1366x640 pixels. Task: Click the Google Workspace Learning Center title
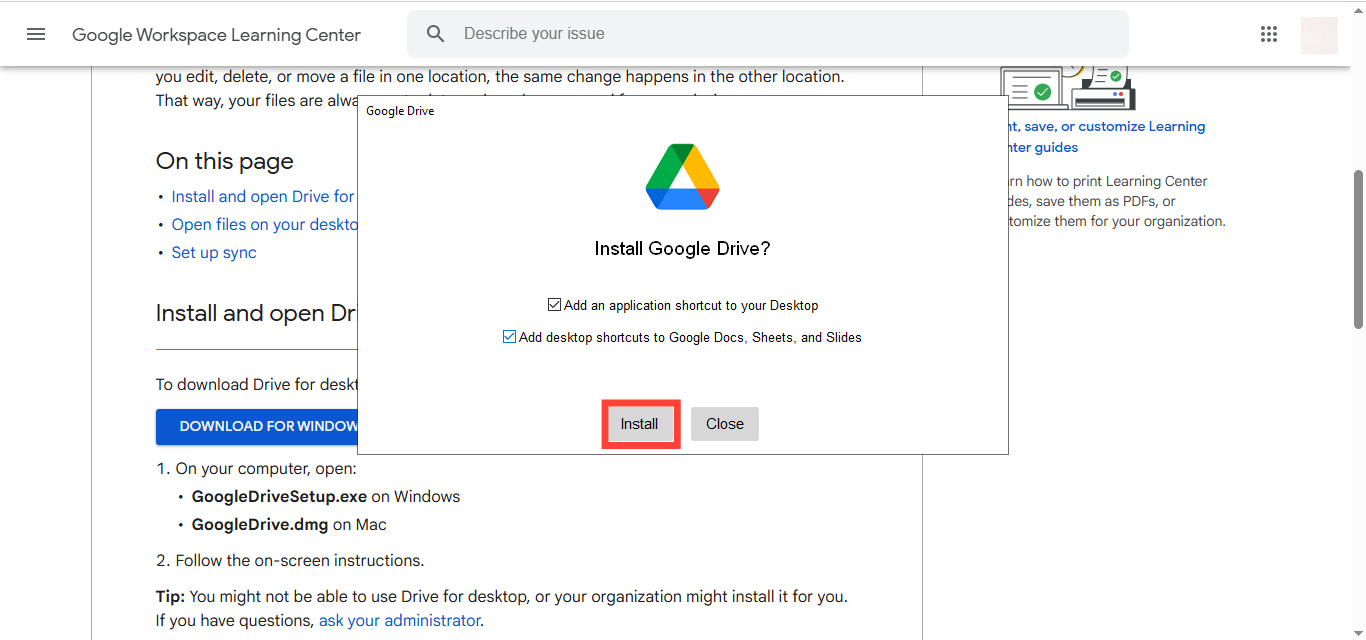[216, 35]
